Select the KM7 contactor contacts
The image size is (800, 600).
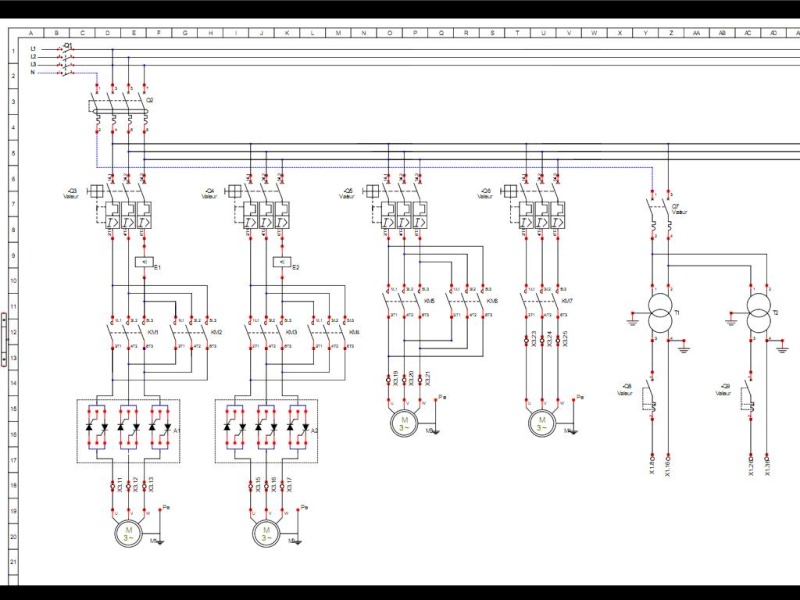[x=542, y=303]
